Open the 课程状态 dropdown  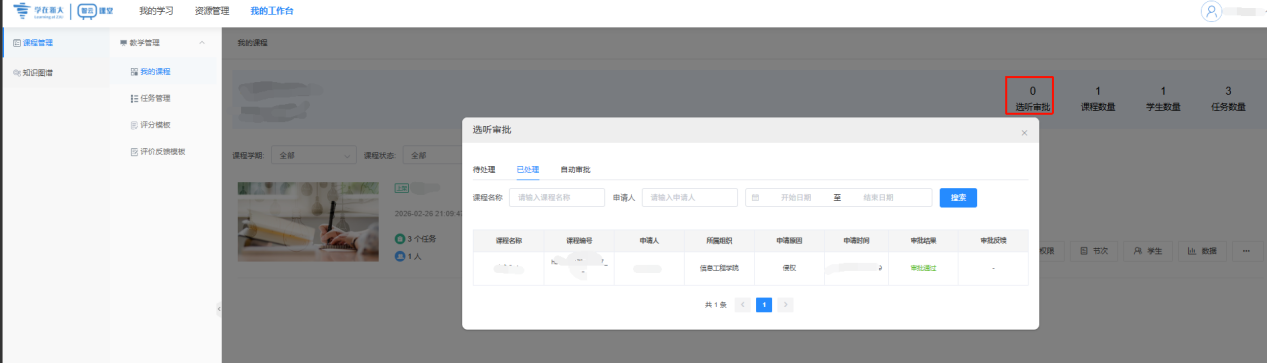coord(432,155)
